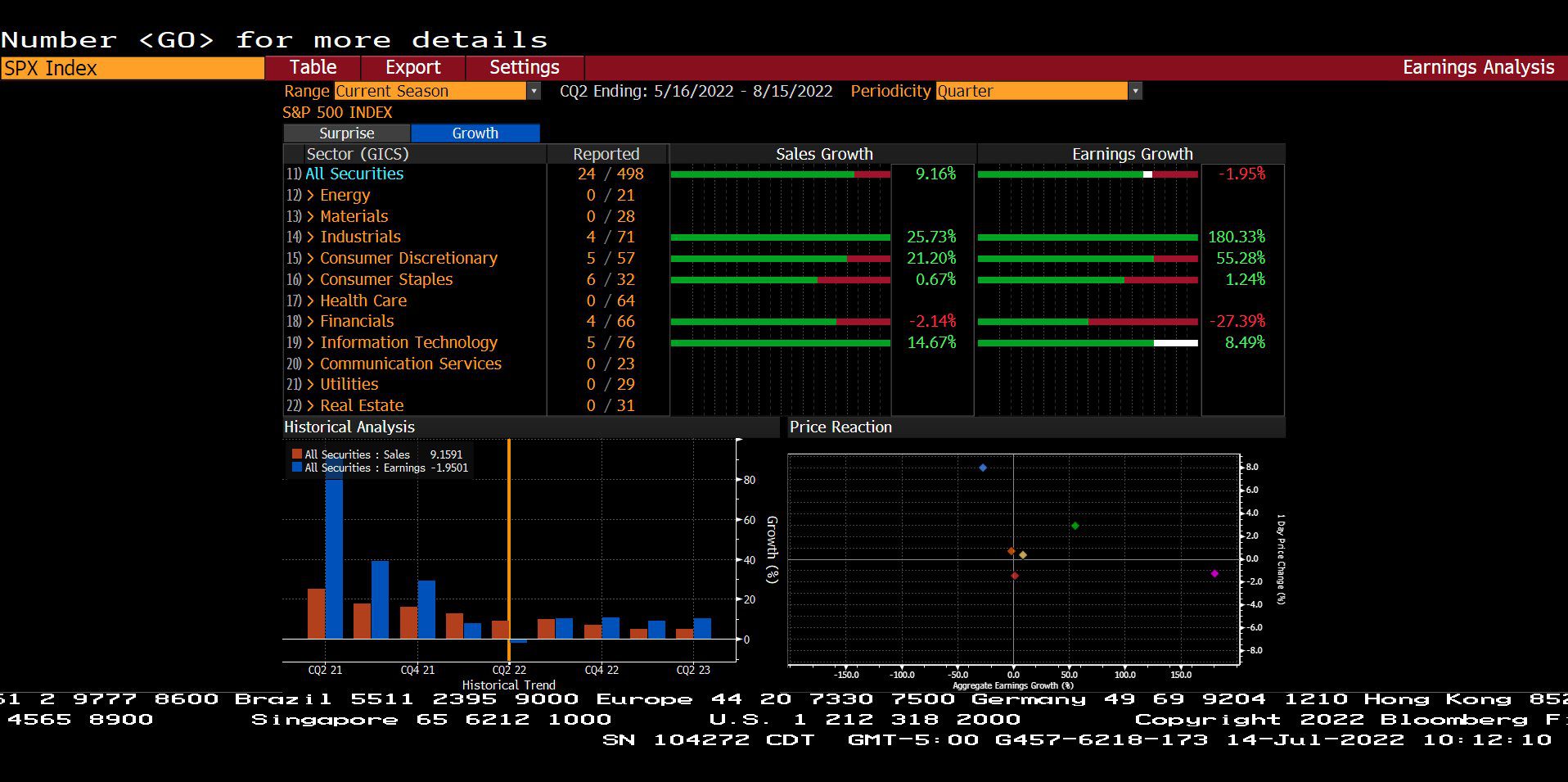Click All Securities earnings growth -1.95%
The image size is (1568, 782).
tap(1241, 174)
